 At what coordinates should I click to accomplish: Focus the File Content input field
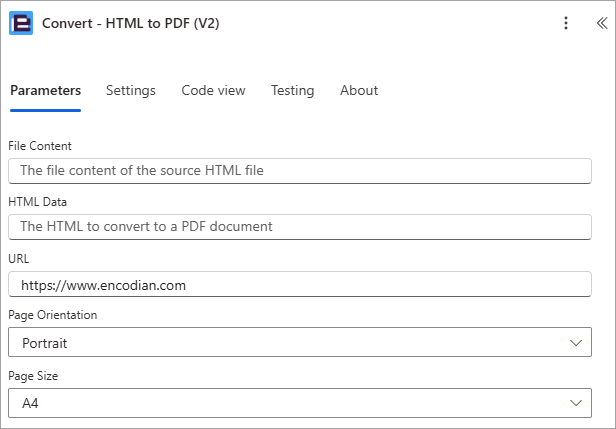(300, 171)
